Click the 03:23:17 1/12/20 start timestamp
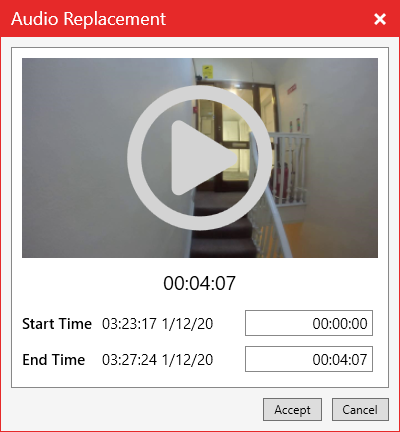 pos(157,324)
